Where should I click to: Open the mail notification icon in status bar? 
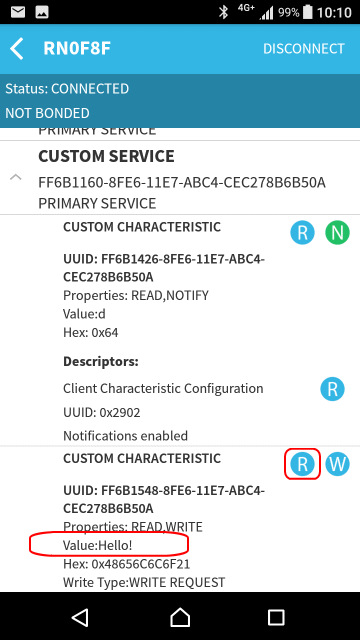tap(18, 12)
